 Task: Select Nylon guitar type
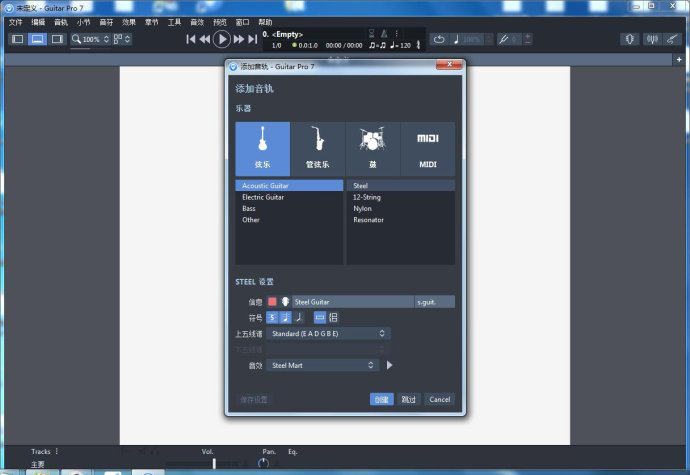(401, 208)
